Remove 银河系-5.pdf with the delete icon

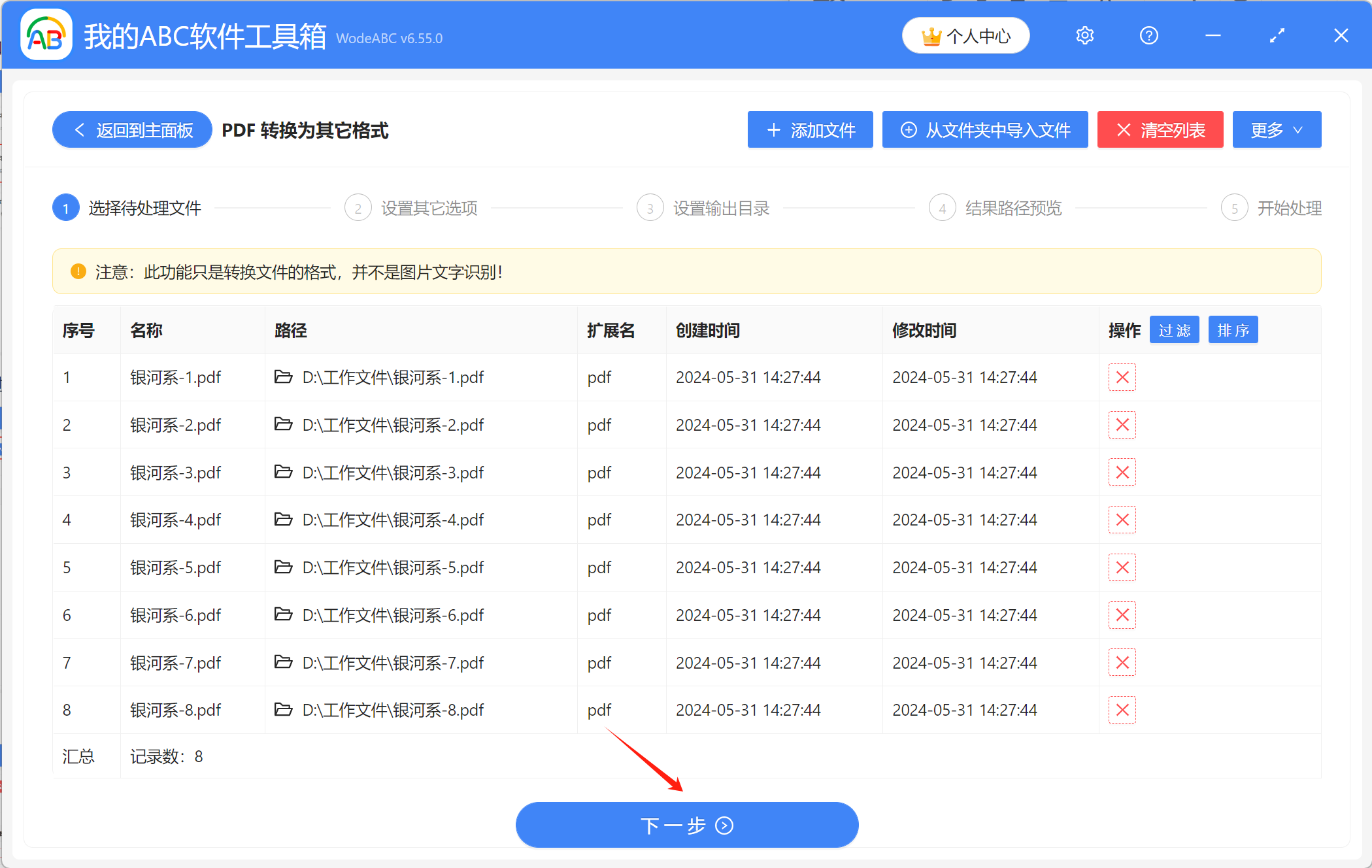1122,567
